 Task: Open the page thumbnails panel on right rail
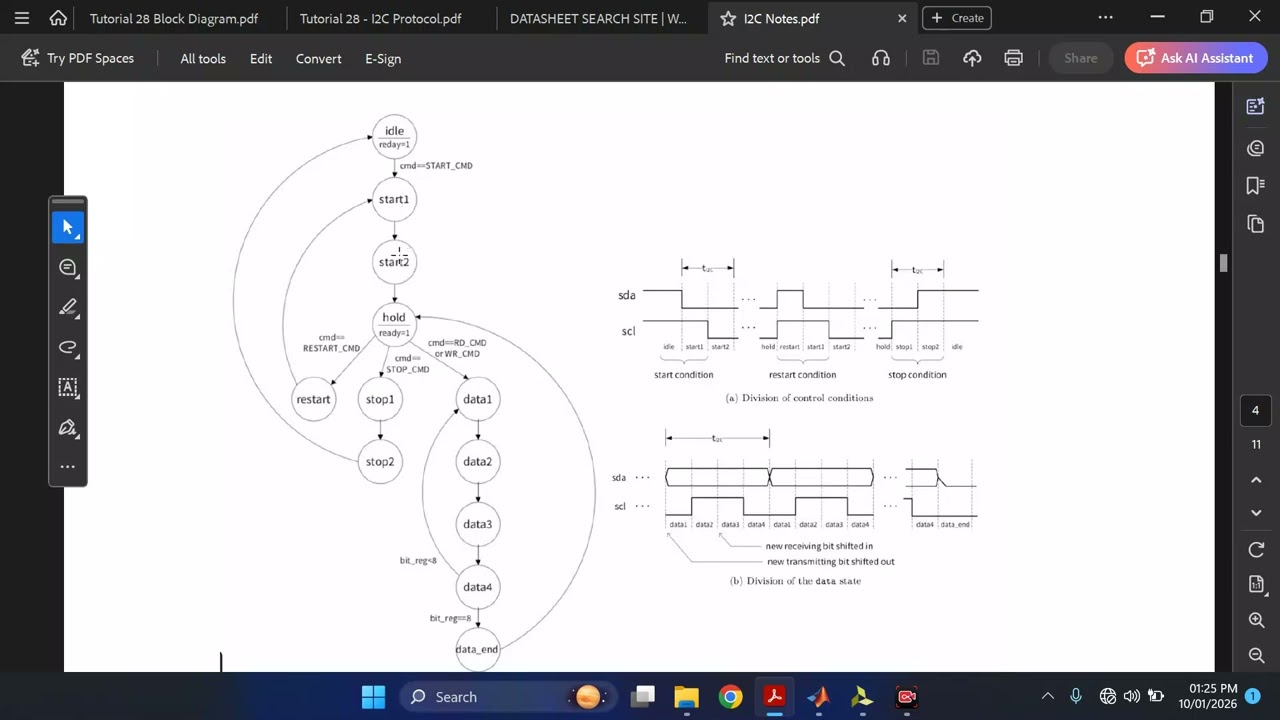pos(1256,224)
